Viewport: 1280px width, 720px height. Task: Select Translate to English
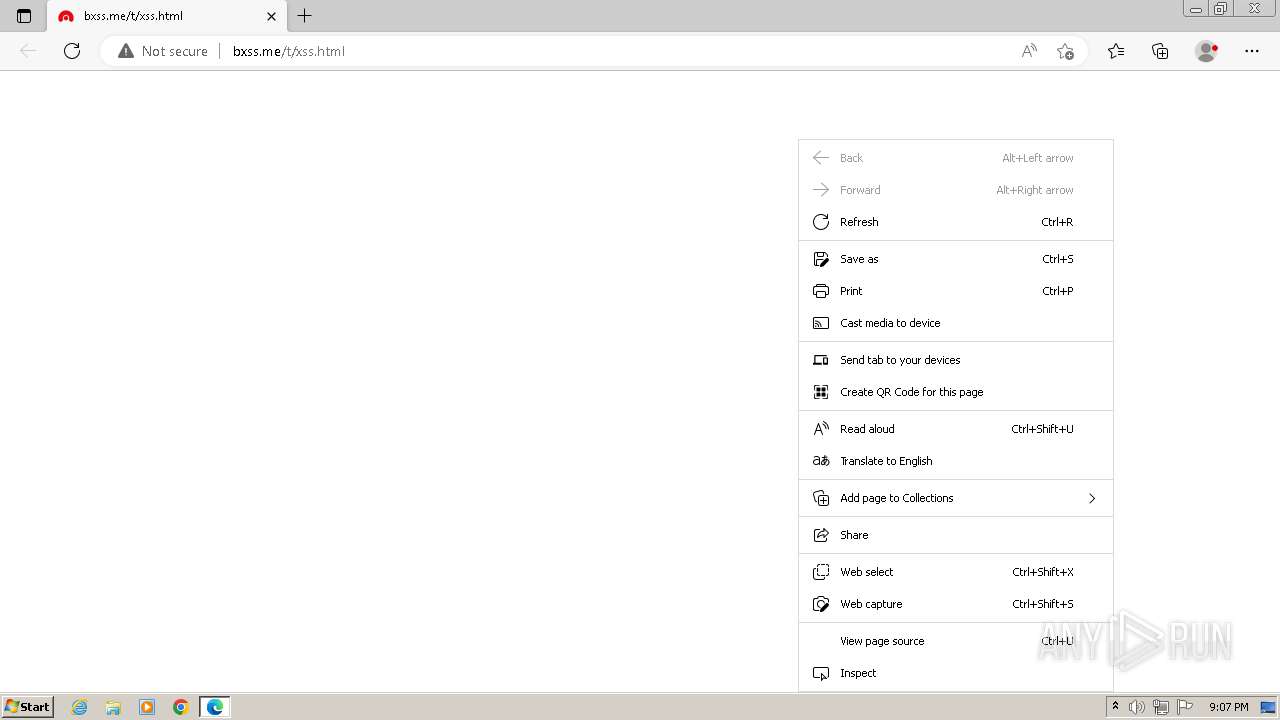[x=956, y=461]
